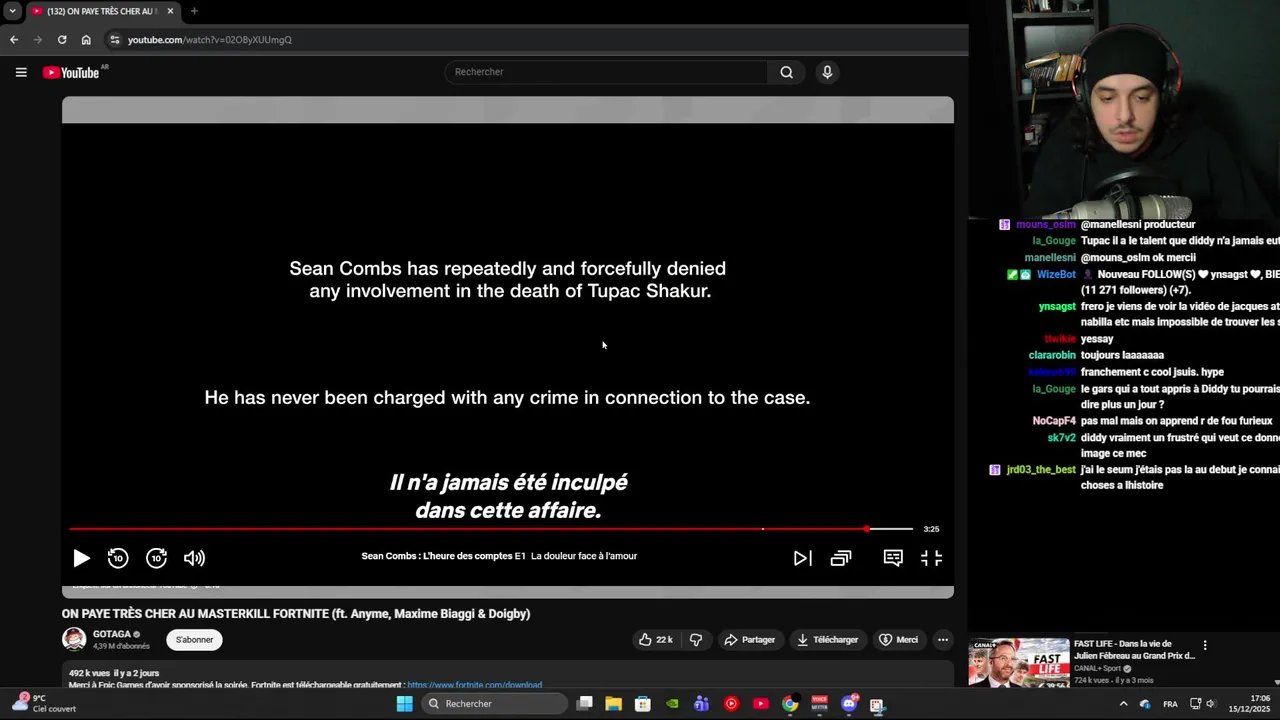The image size is (1280, 720).
Task: Reload the page with the refresh icon
Action: (62, 40)
